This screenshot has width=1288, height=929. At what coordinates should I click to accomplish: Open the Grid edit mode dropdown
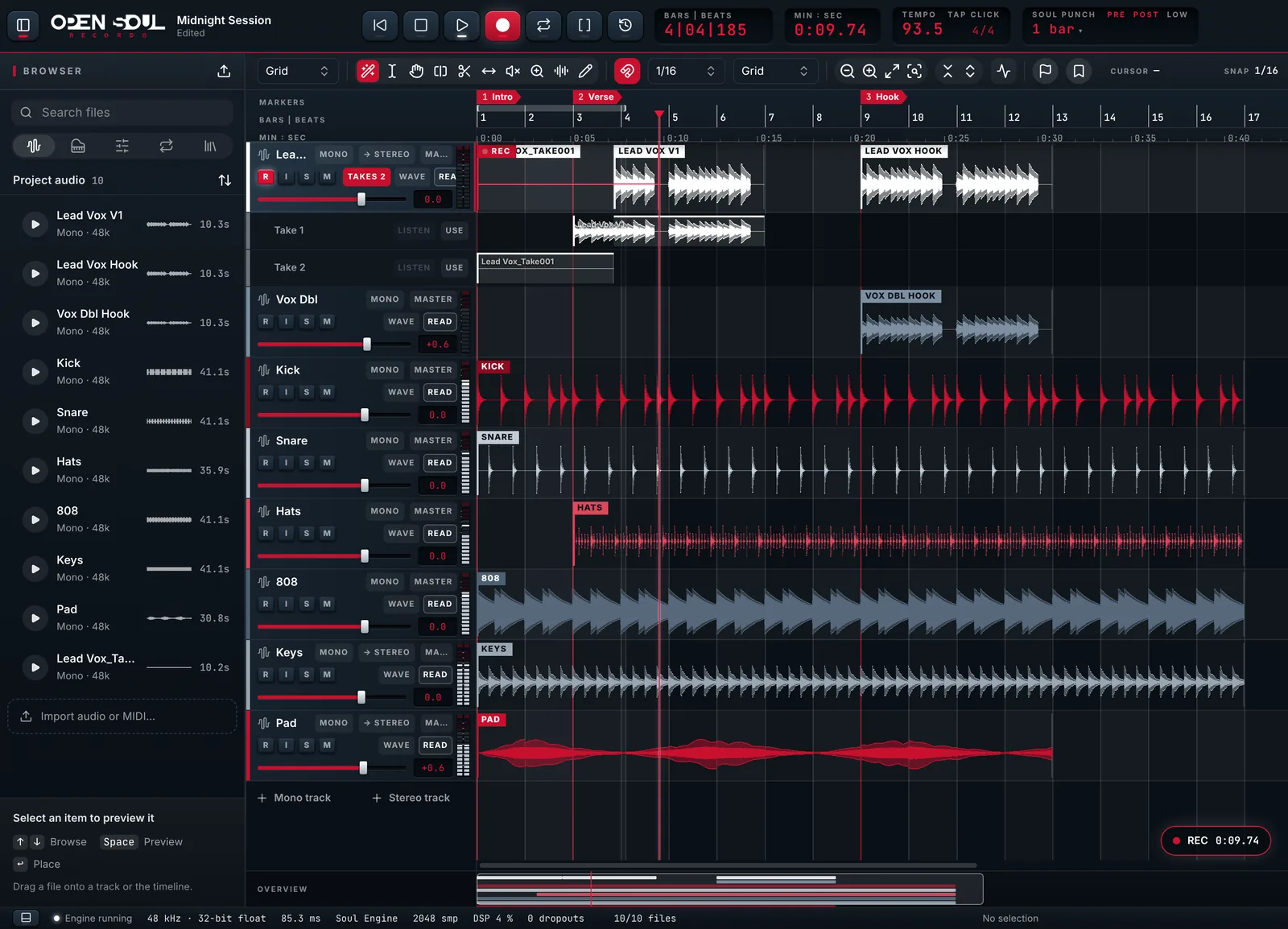(x=297, y=71)
